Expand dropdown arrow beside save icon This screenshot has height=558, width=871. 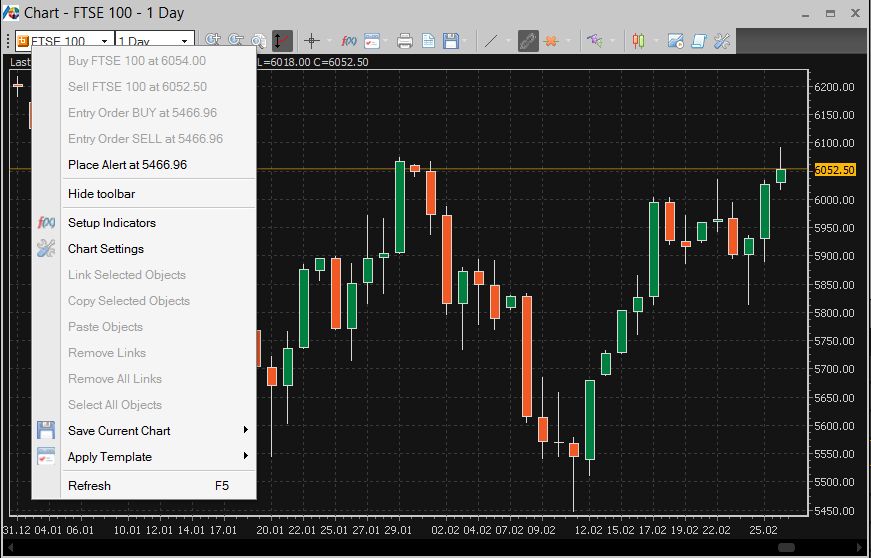point(464,41)
